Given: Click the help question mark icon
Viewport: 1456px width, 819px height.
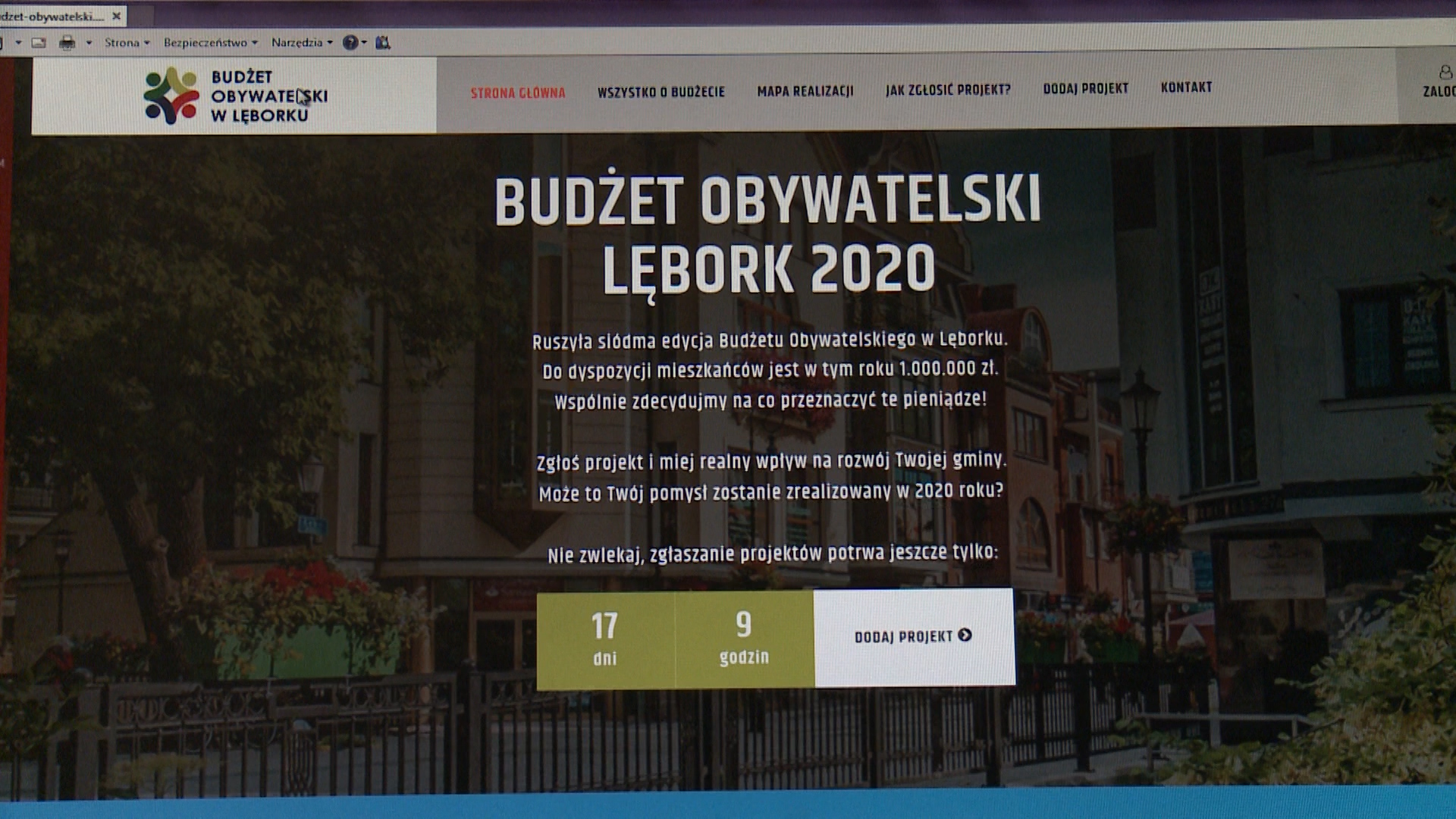Looking at the screenshot, I should click(350, 42).
